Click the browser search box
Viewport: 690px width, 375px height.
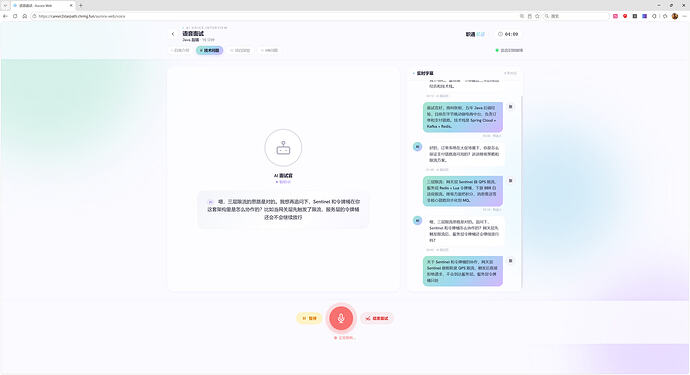pyautogui.click(x=576, y=16)
